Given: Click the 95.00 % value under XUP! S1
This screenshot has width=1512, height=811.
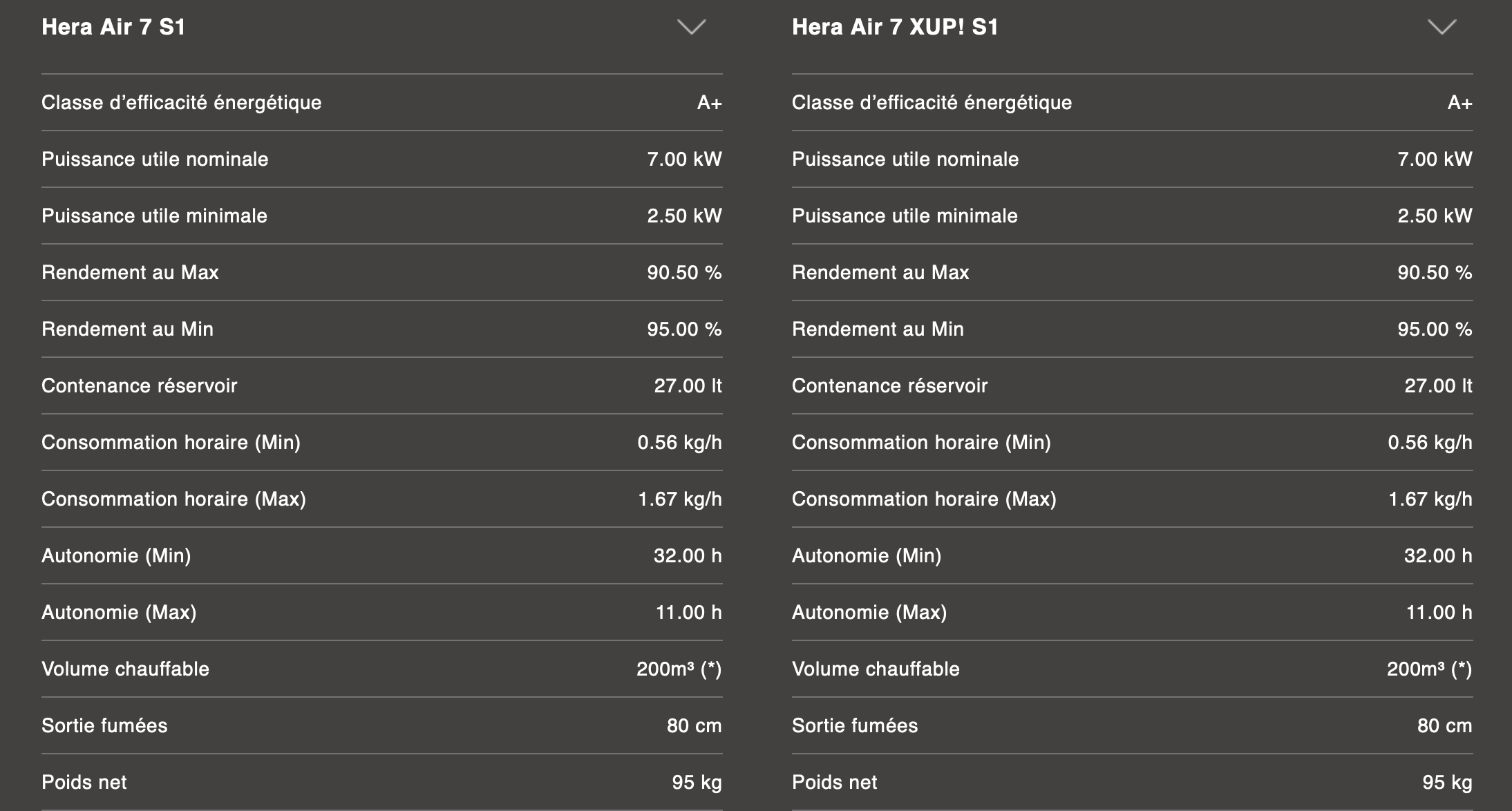Looking at the screenshot, I should point(1434,330).
